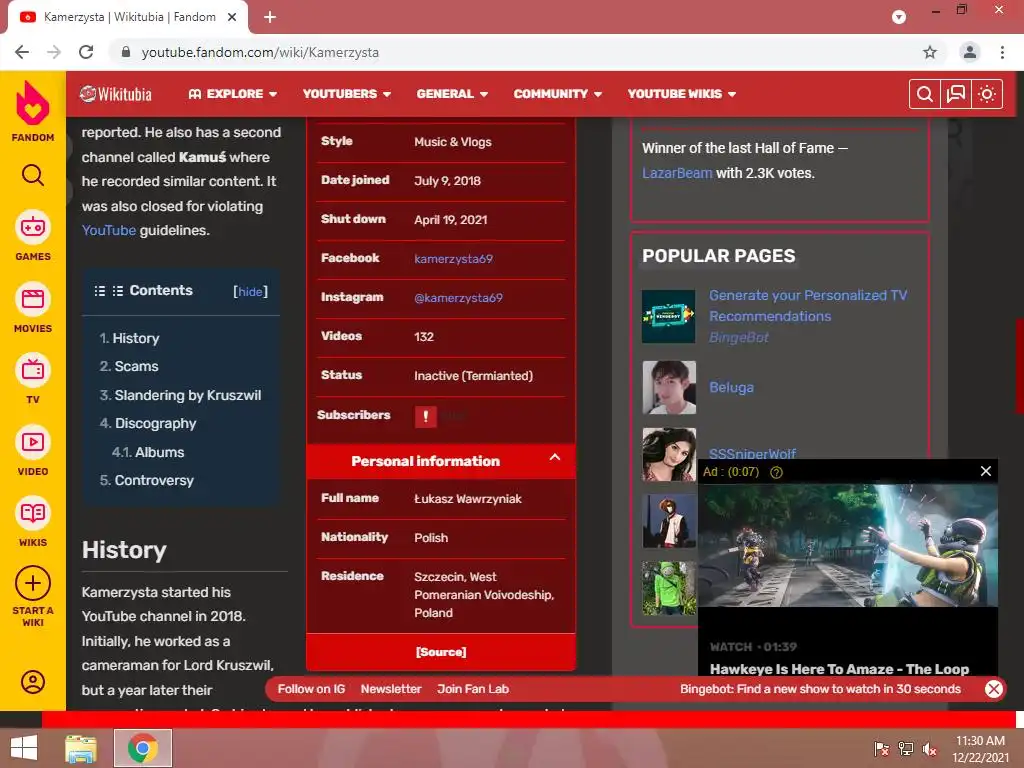This screenshot has width=1024, height=768.
Task: Toggle light/dark theme sun icon
Action: click(987, 95)
